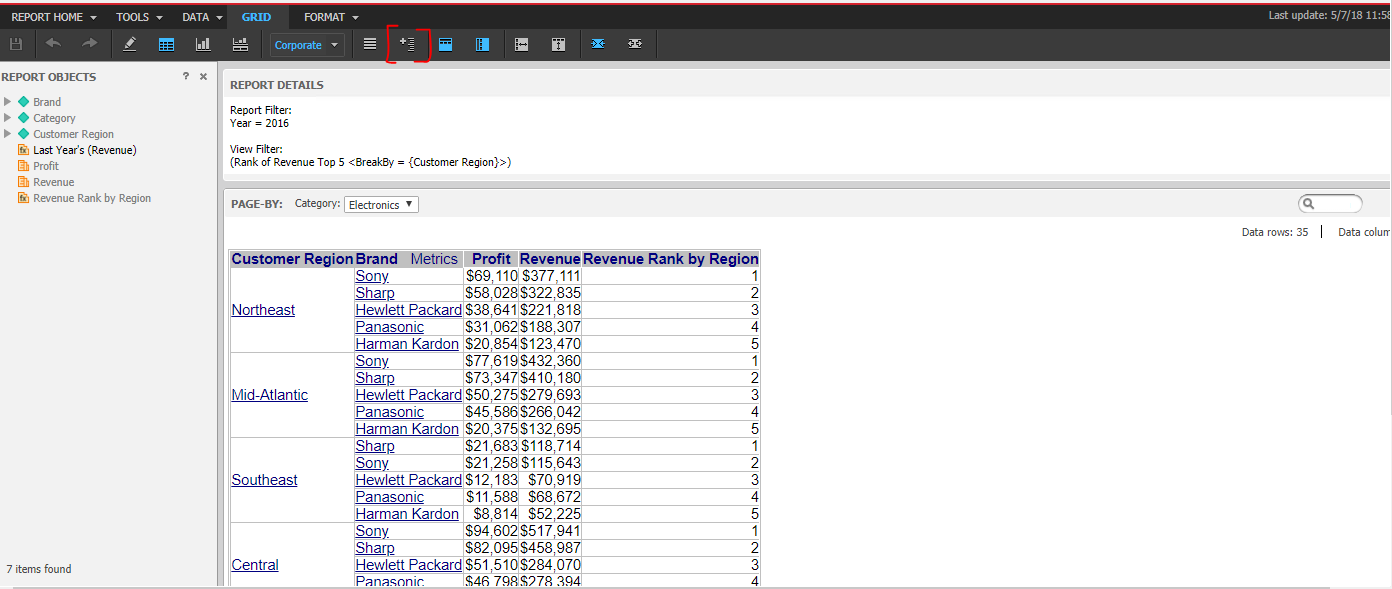The height and width of the screenshot is (589, 1392).
Task: Open the GRID ribbon tab
Action: pyautogui.click(x=256, y=16)
